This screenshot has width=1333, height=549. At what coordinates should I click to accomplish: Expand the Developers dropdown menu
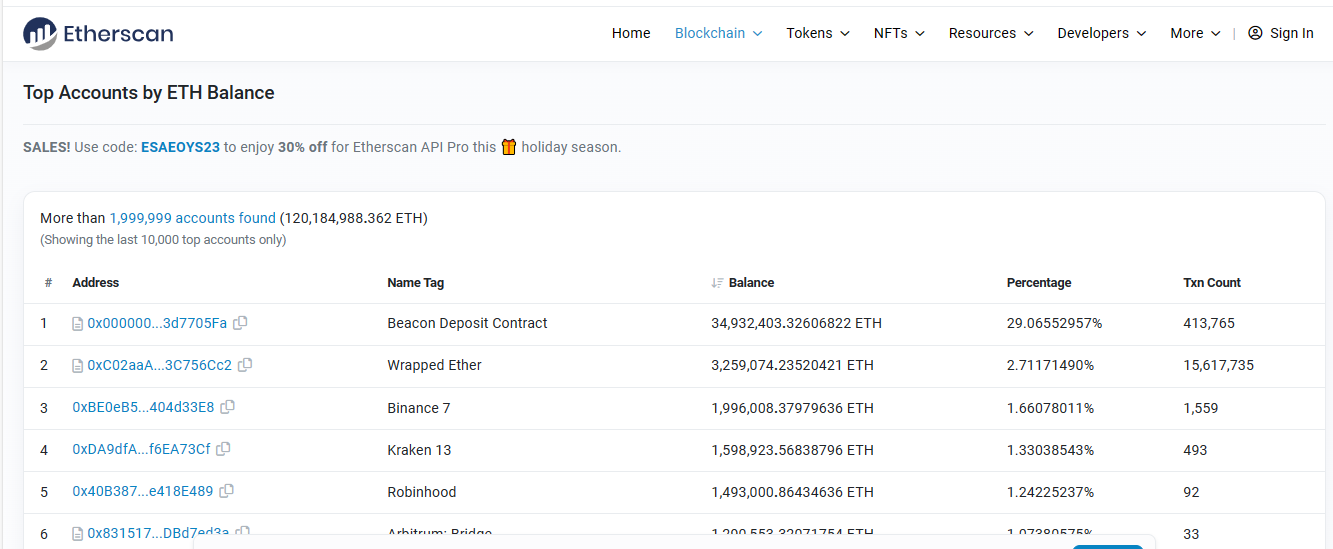tap(1102, 33)
